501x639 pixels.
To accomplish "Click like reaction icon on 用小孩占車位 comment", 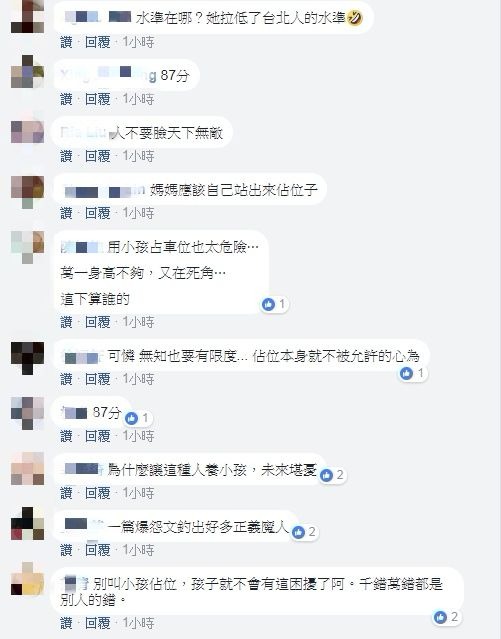I will tap(268, 304).
